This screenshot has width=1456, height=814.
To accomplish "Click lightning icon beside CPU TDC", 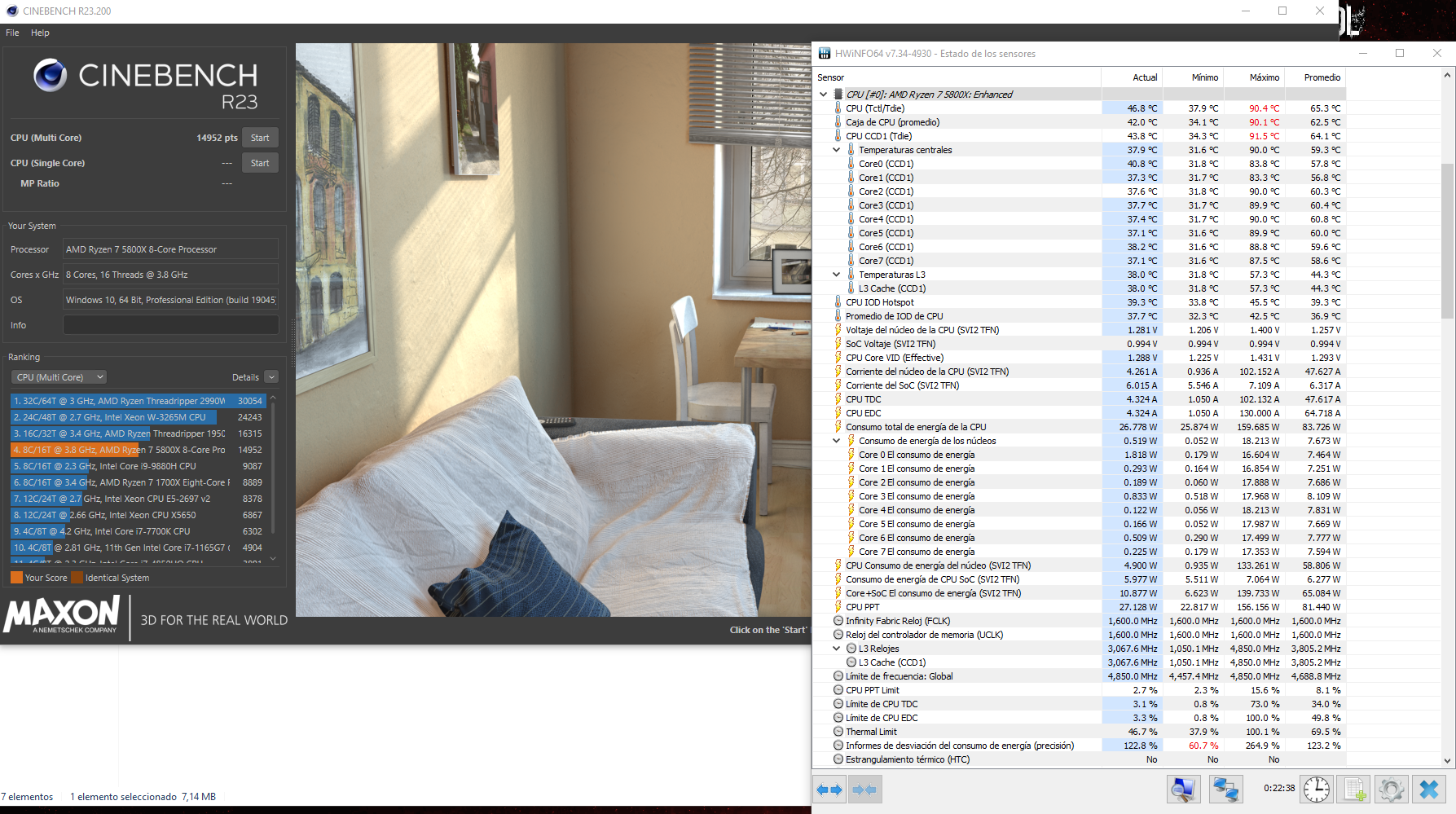I will pos(838,399).
